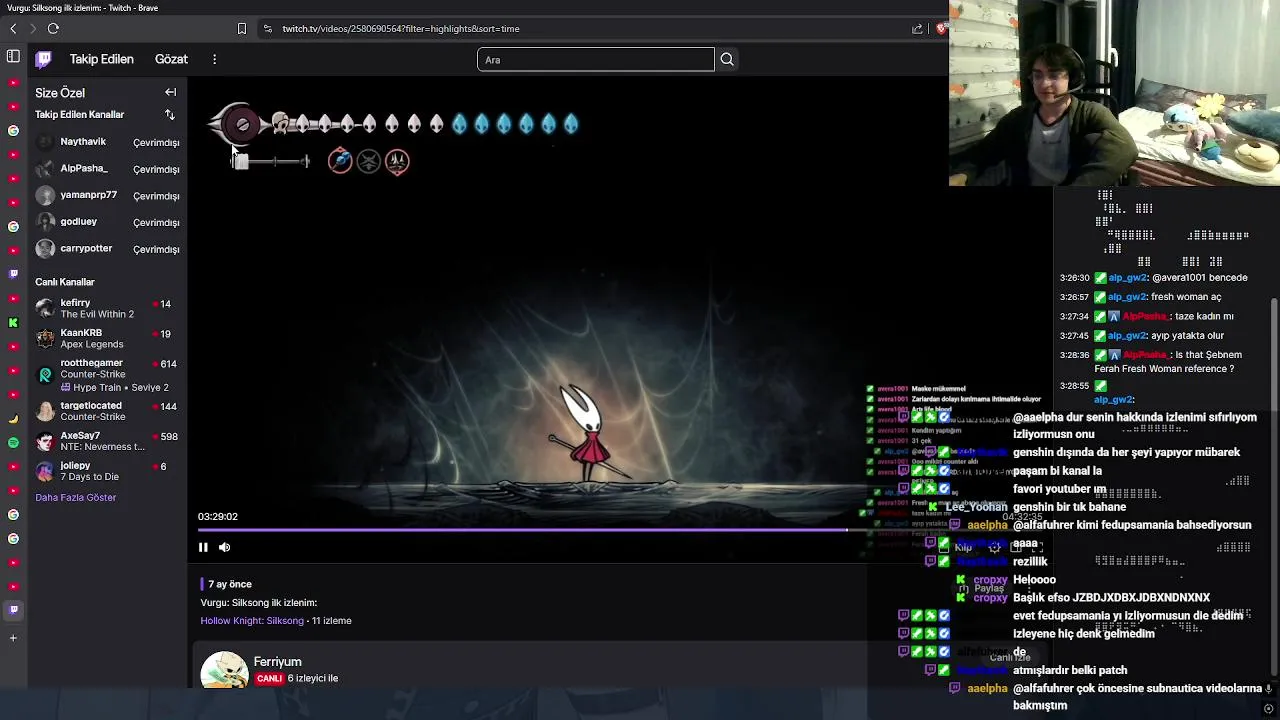
Task: Bookmark this page with the bookmark icon
Action: [241, 29]
